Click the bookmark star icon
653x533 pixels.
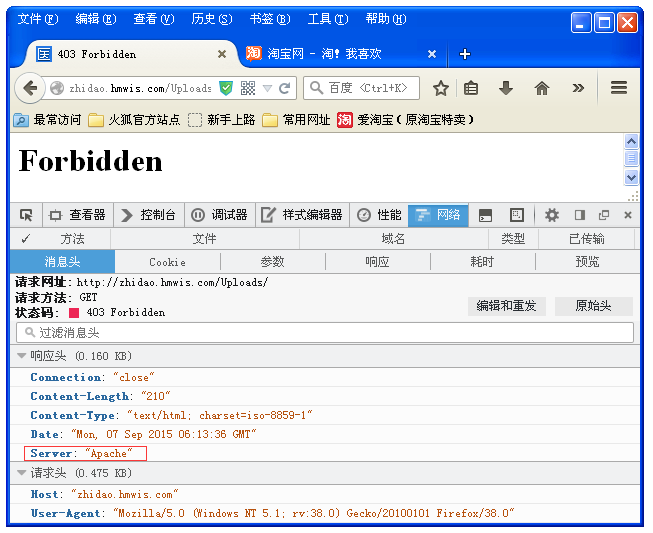441,88
